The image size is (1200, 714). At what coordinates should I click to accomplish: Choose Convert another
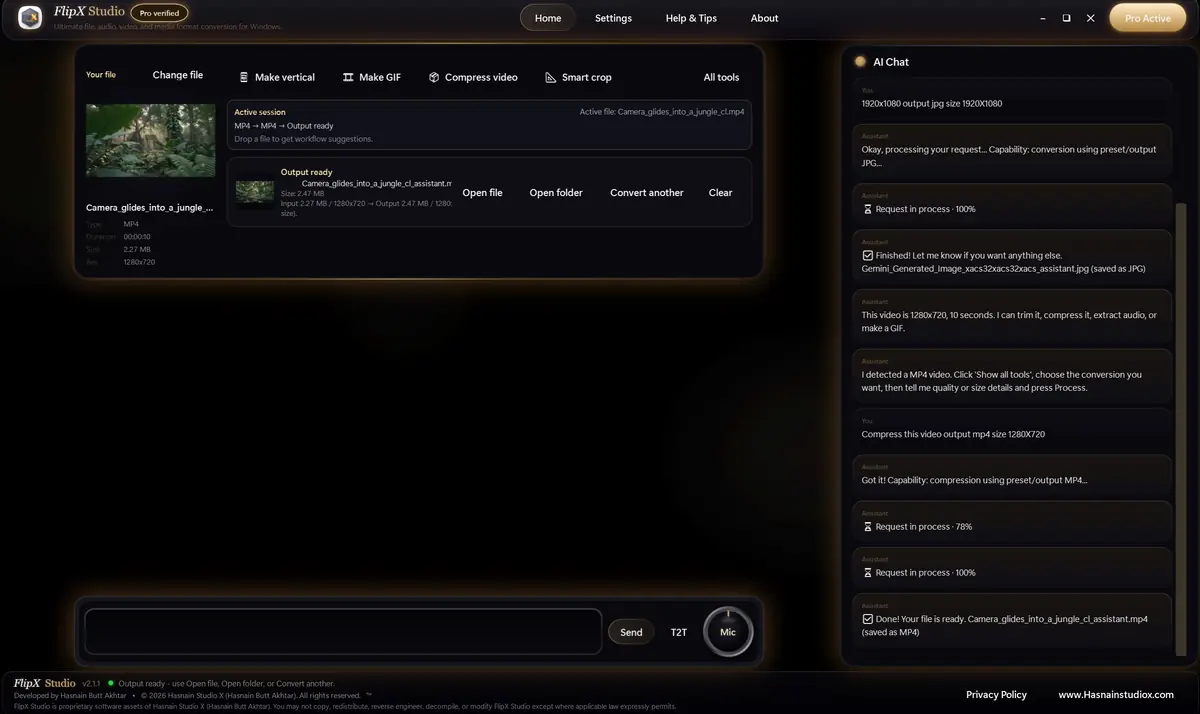coord(647,193)
